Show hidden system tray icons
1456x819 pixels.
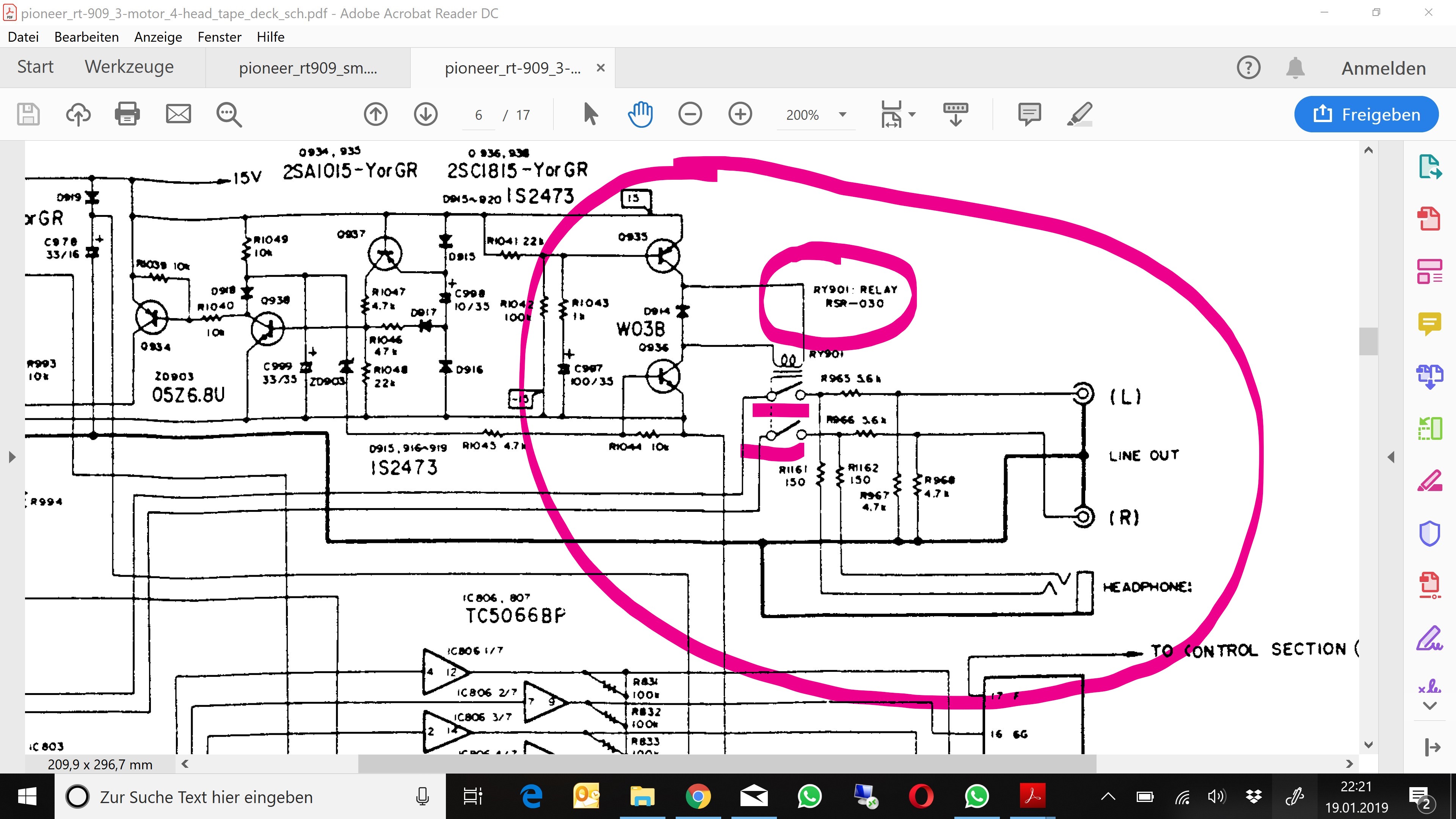1108,797
